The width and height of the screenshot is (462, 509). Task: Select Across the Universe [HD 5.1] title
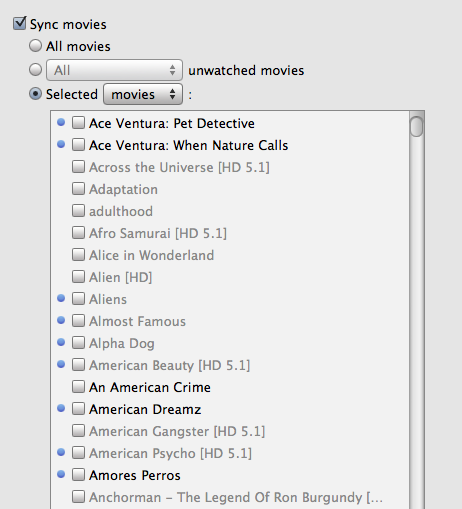(x=179, y=167)
